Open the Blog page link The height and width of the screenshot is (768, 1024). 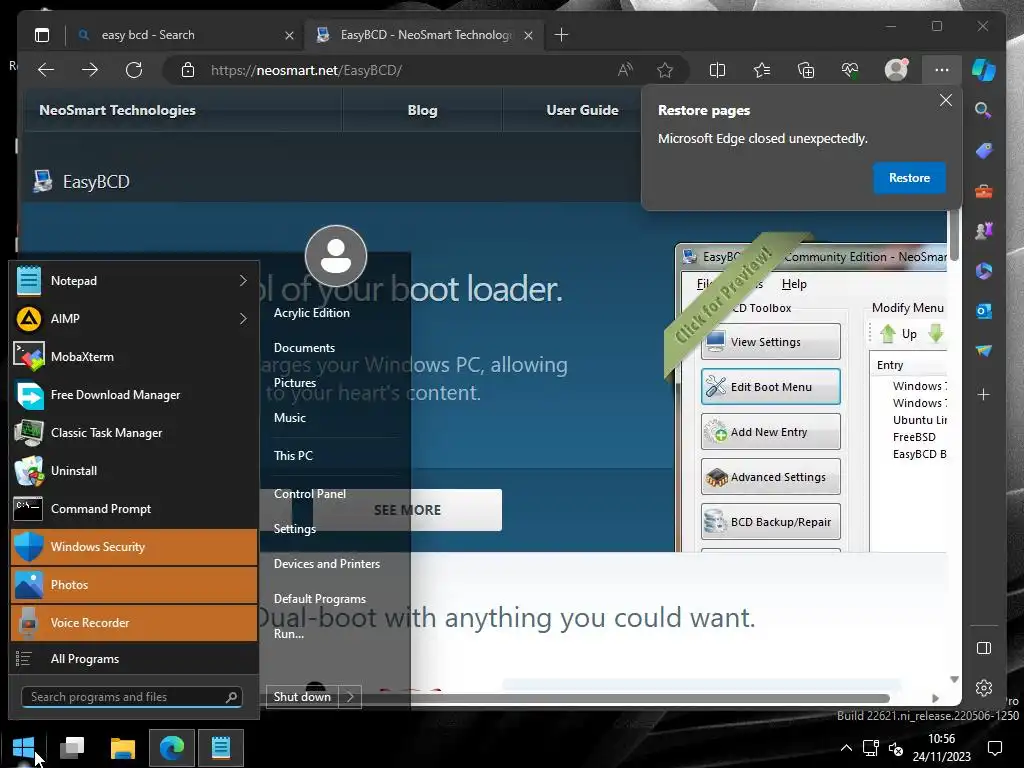tap(423, 110)
